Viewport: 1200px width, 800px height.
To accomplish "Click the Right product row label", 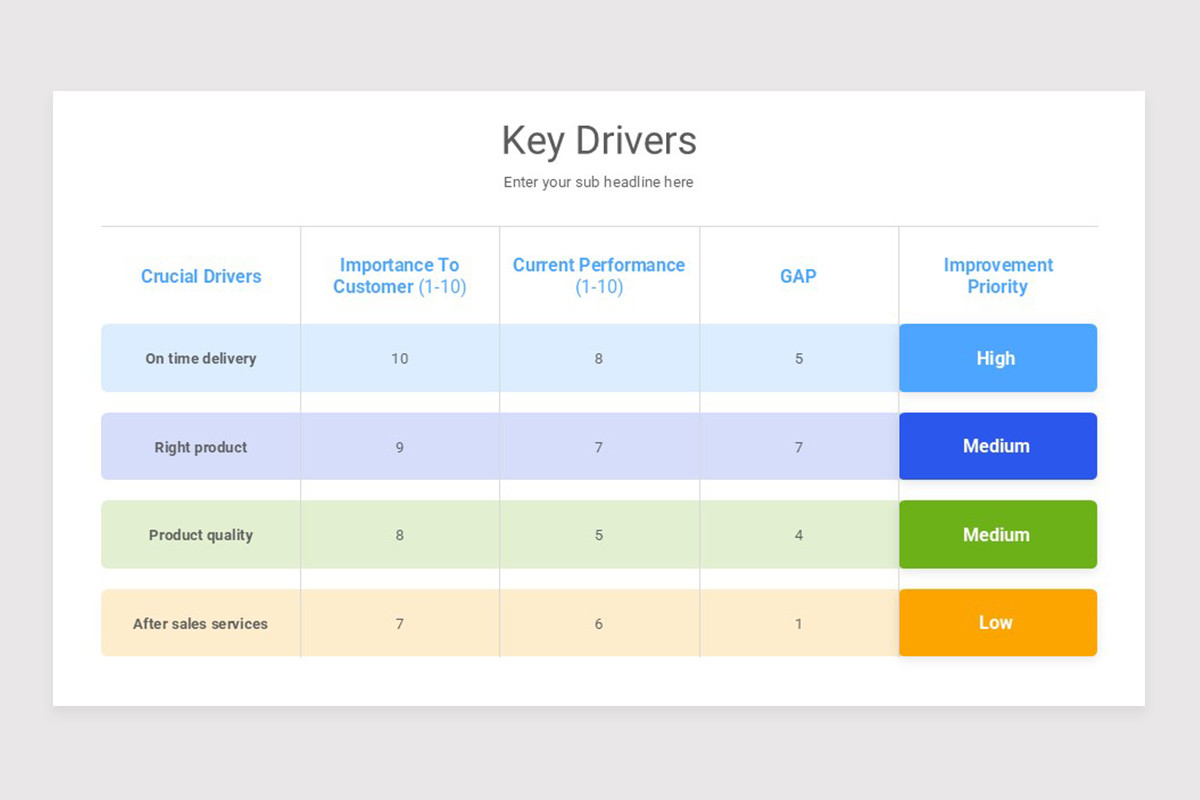I will point(200,446).
